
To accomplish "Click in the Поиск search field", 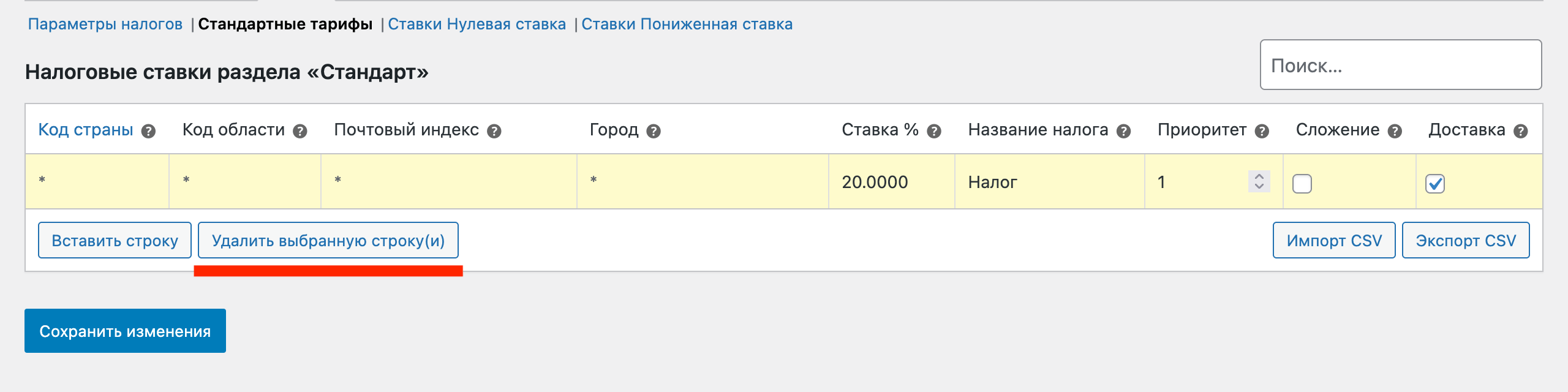I will click(1400, 66).
